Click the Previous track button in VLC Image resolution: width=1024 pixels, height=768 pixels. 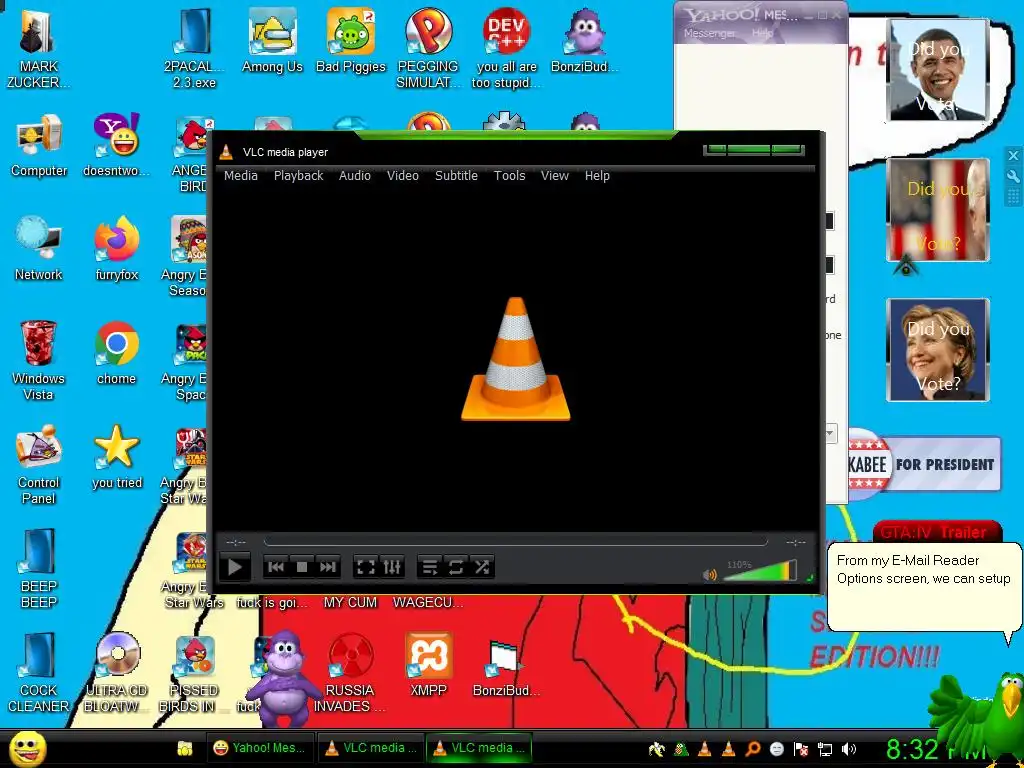coord(276,567)
